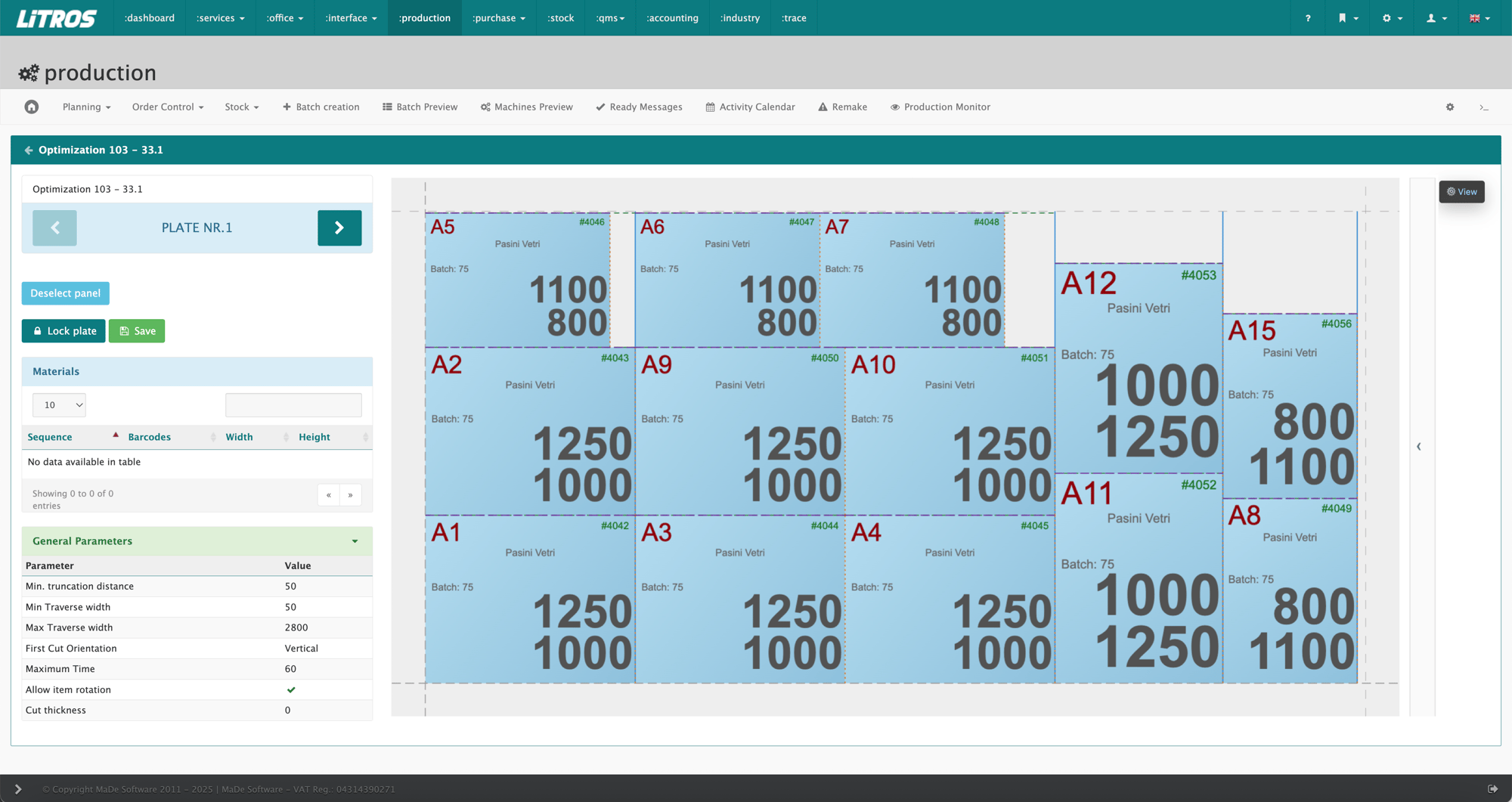Expand the footer sidebar chevron
Image resolution: width=1512 pixels, height=802 pixels.
[18, 789]
